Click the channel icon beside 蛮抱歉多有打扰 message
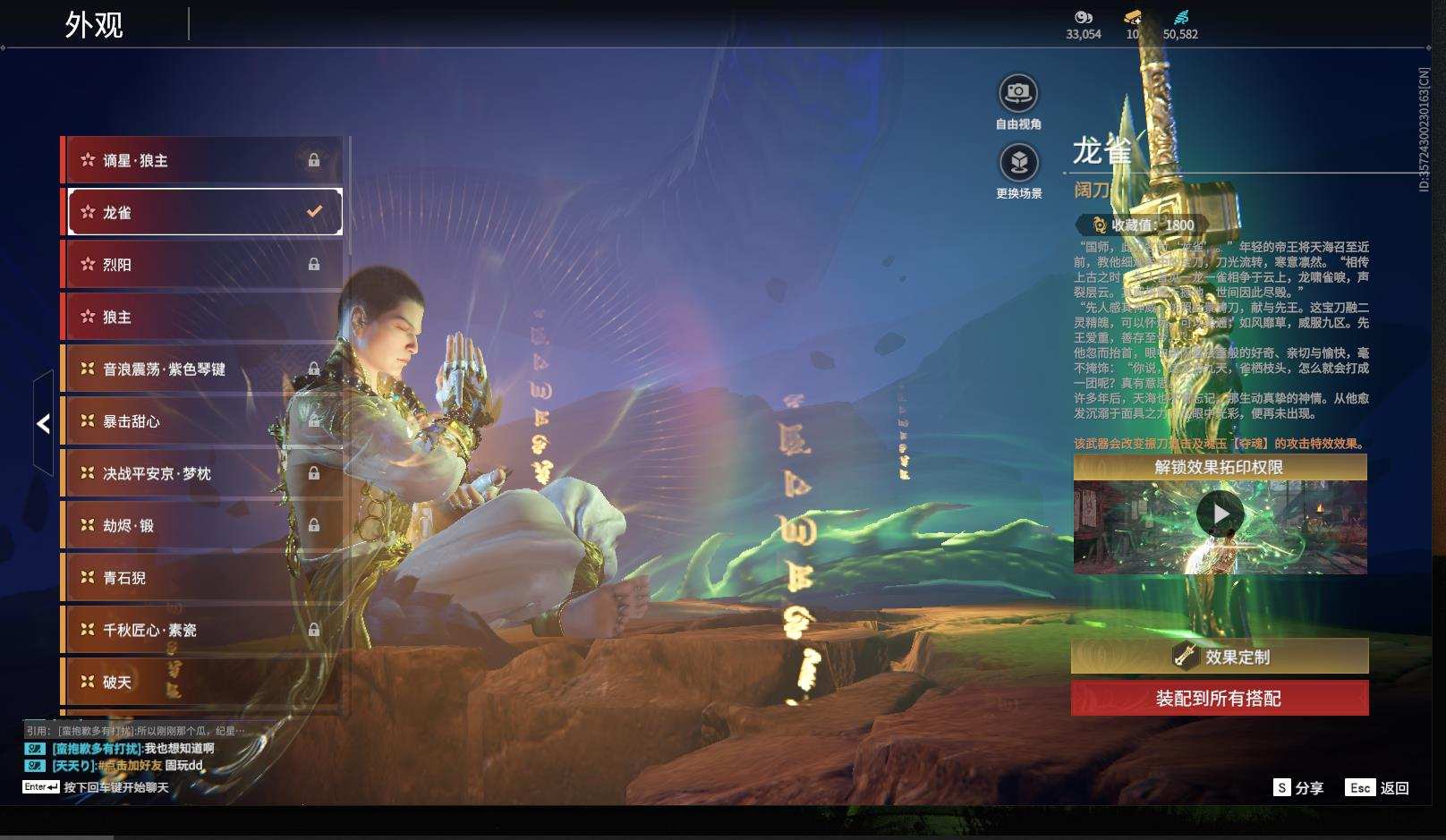This screenshot has height=840, width=1446. (35, 748)
